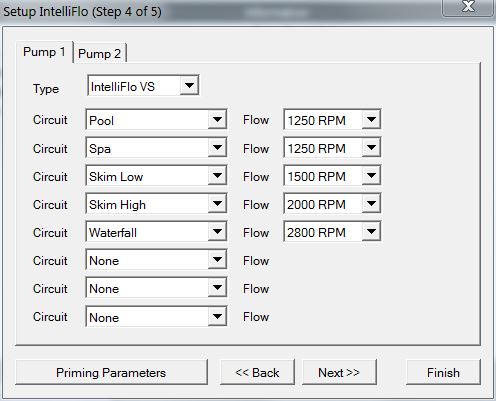The height and width of the screenshot is (401, 496).
Task: Expand the Pool circuit dropdown
Action: pyautogui.click(x=156, y=119)
